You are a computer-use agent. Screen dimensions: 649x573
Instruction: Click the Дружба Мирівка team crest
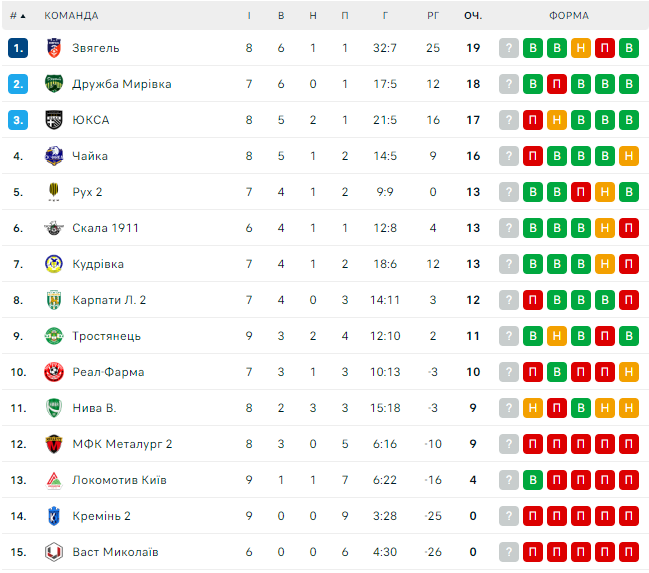click(54, 84)
